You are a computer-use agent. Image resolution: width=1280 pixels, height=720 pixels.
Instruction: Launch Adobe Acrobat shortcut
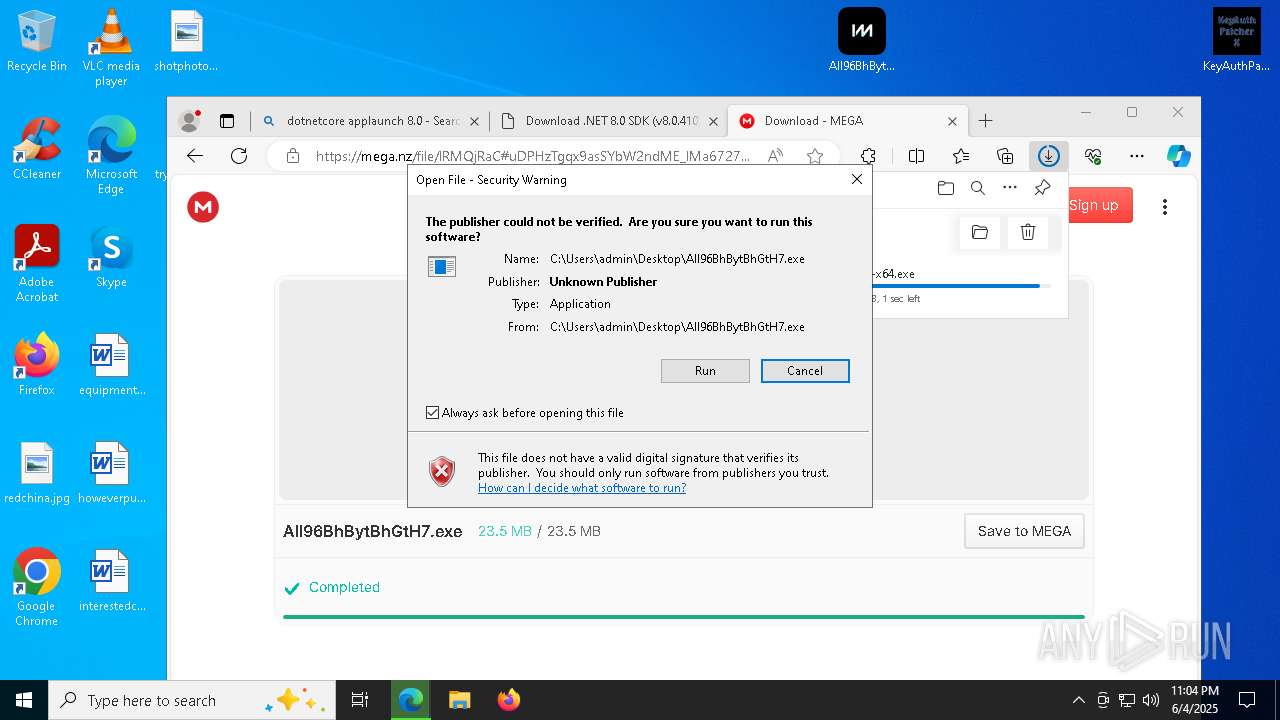(x=37, y=264)
